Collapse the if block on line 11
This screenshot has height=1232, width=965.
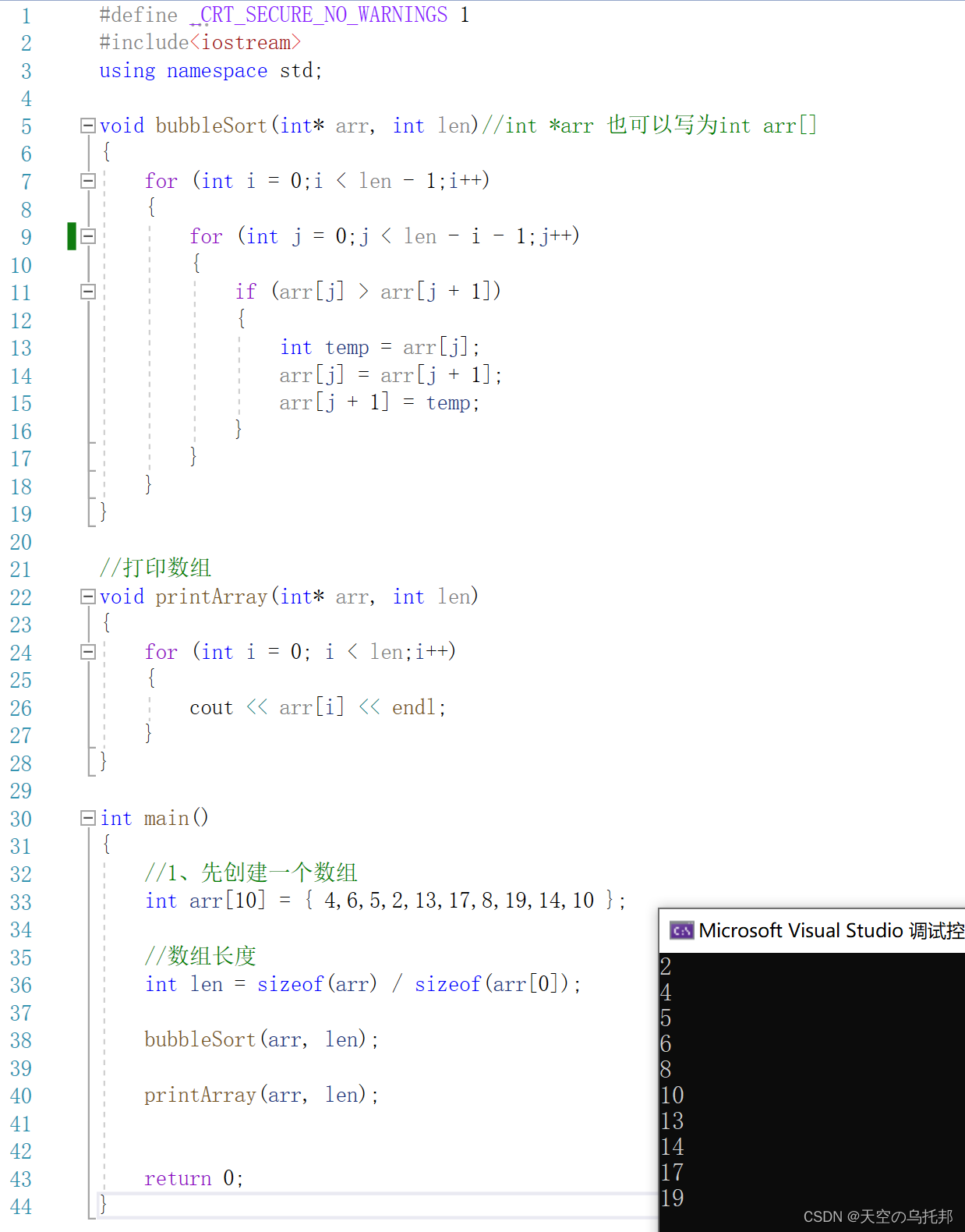(88, 292)
